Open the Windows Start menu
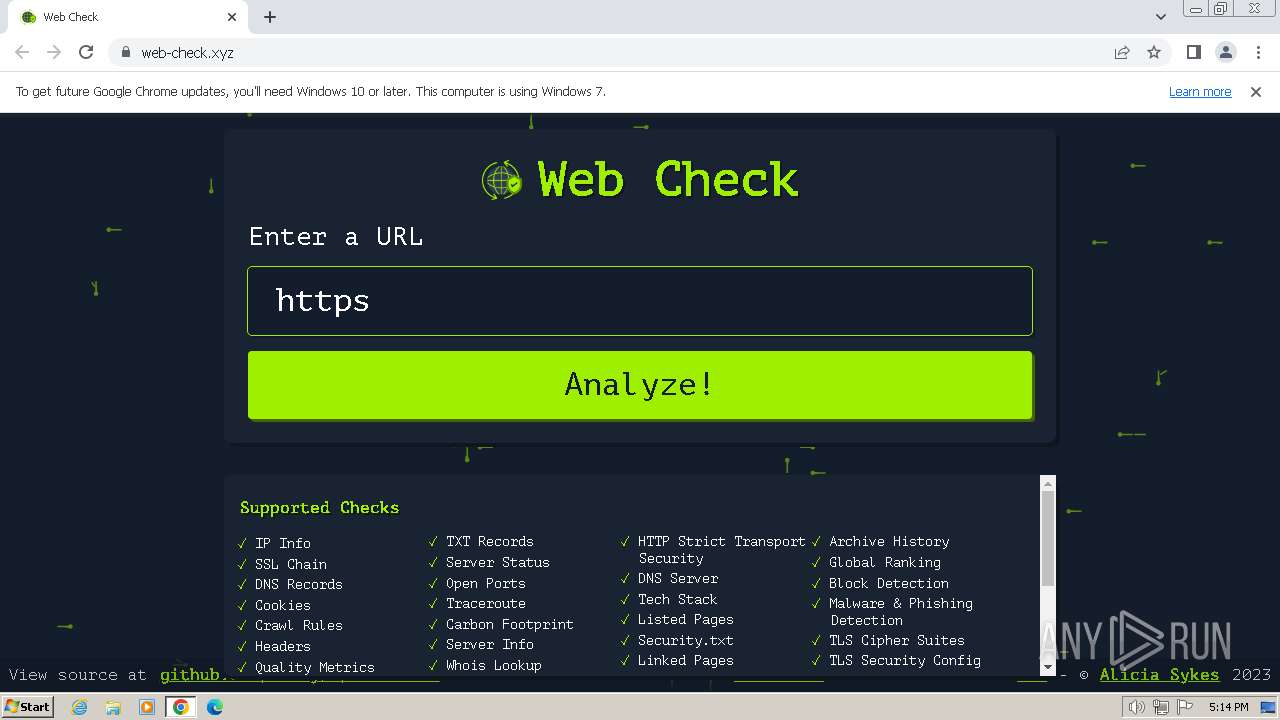The width and height of the screenshot is (1280, 720). pos(27,707)
